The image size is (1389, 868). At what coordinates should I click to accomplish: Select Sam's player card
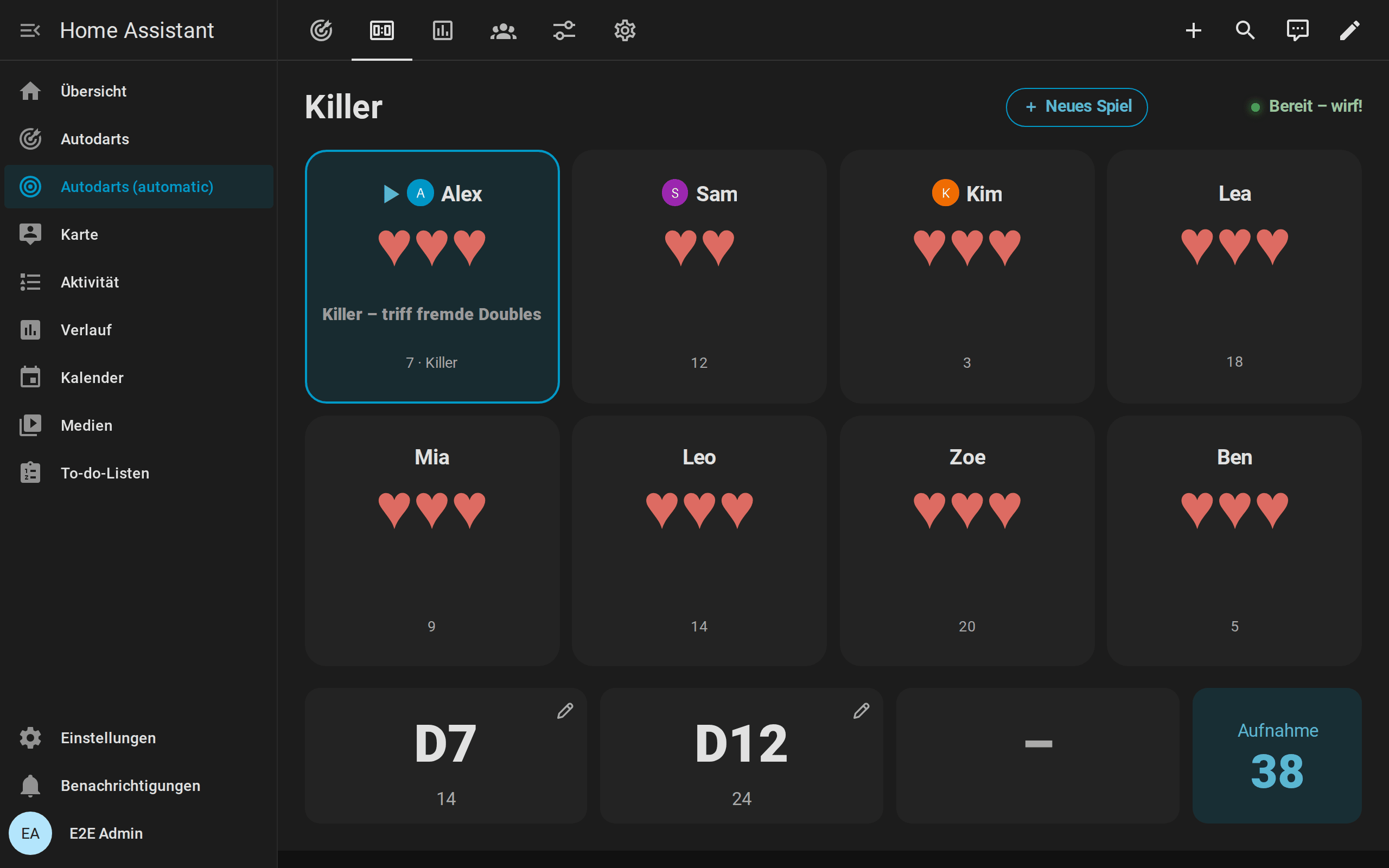pos(699,277)
